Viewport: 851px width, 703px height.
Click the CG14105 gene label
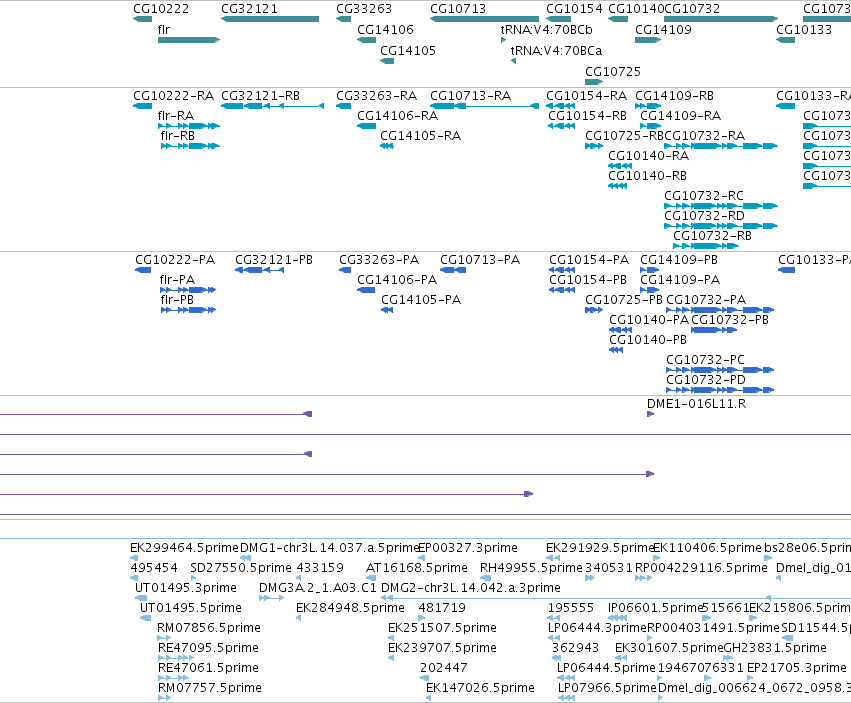(408, 50)
